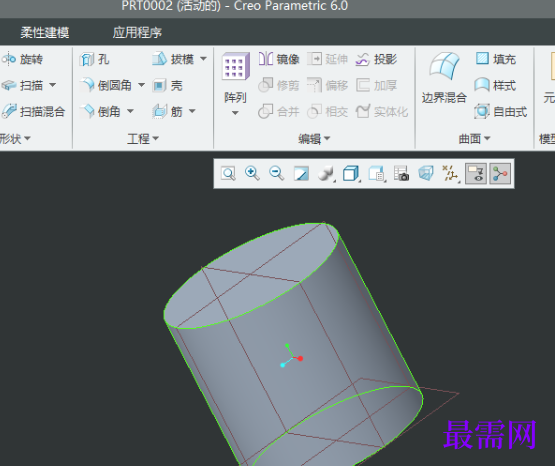Click the Refit view icon
This screenshot has width=555, height=466.
point(228,173)
